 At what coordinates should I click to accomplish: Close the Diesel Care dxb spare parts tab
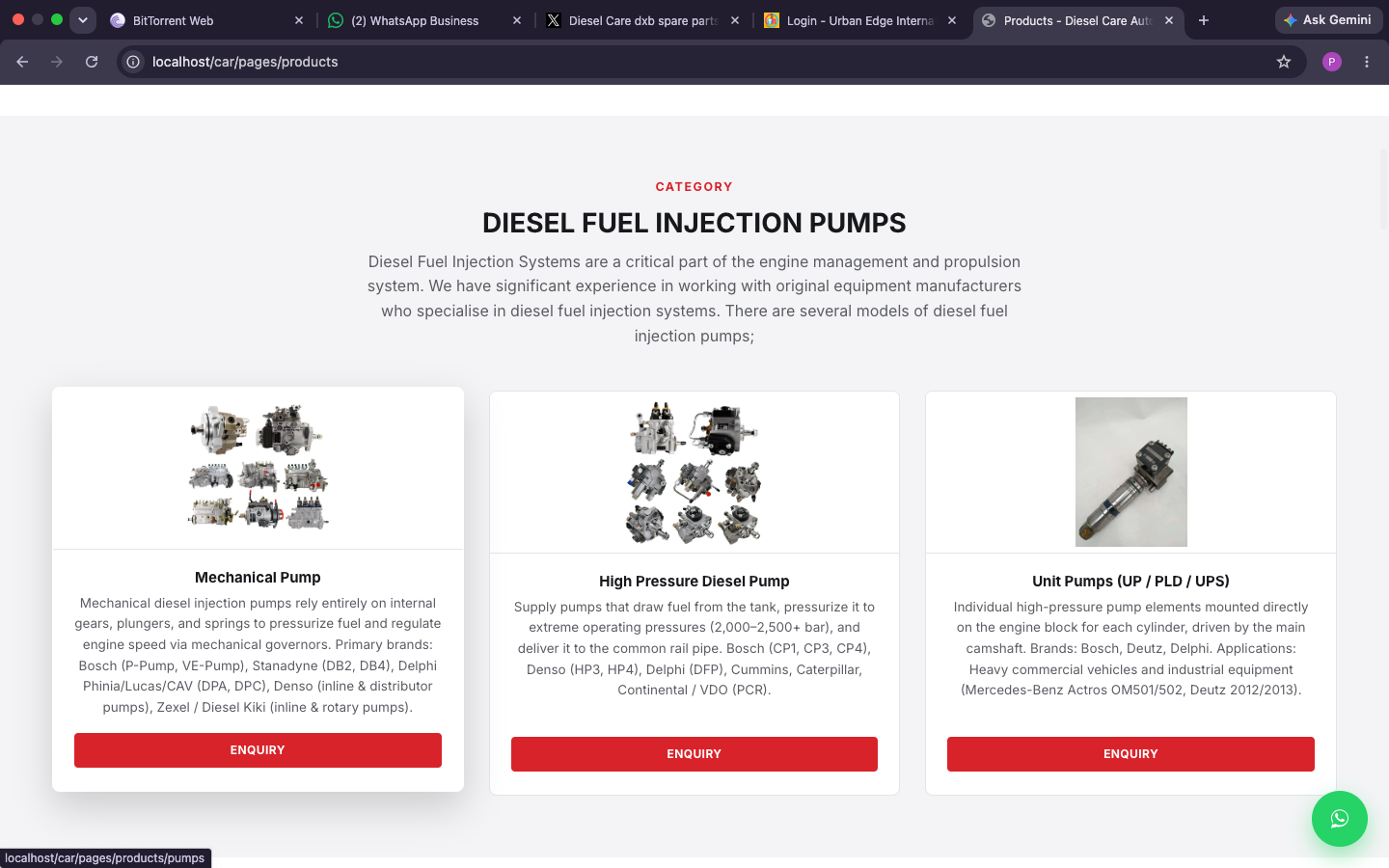(735, 20)
